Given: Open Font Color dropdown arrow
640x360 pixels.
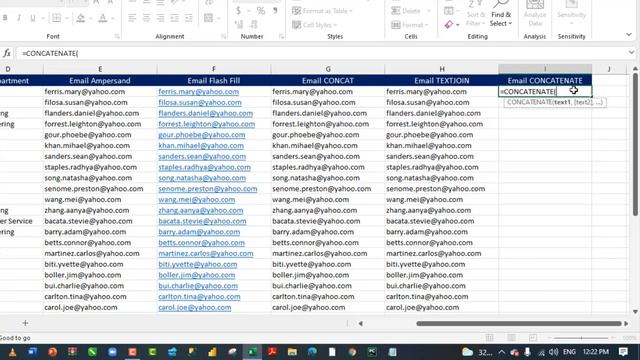Looking at the screenshot, I should [113, 18].
